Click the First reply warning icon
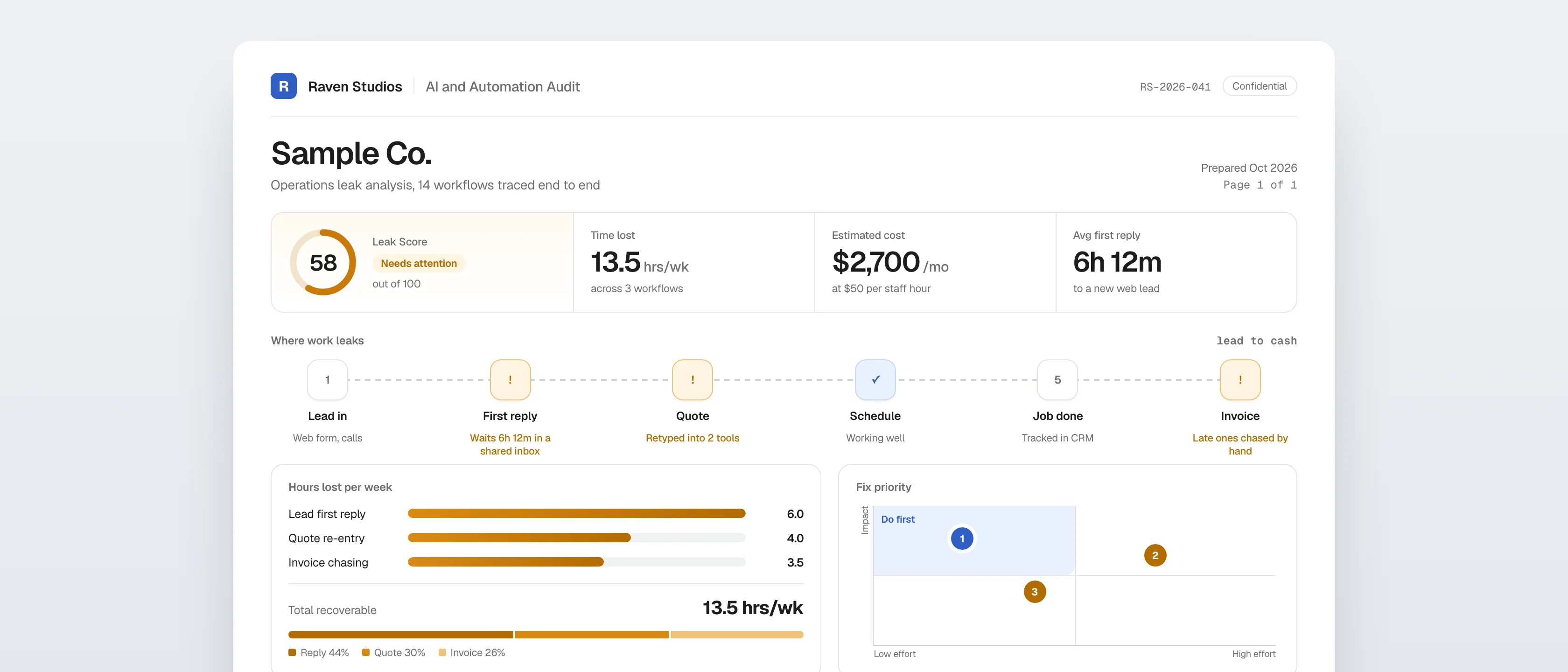1568x672 pixels. [510, 379]
